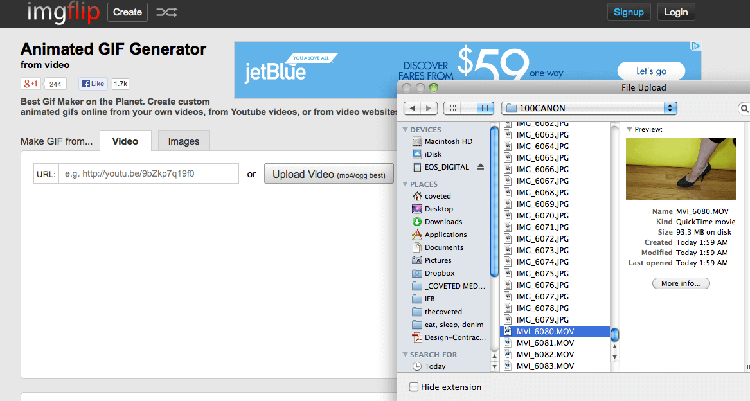The width and height of the screenshot is (750, 401).
Task: Collapse the Preview disclosure triangle
Action: click(629, 129)
